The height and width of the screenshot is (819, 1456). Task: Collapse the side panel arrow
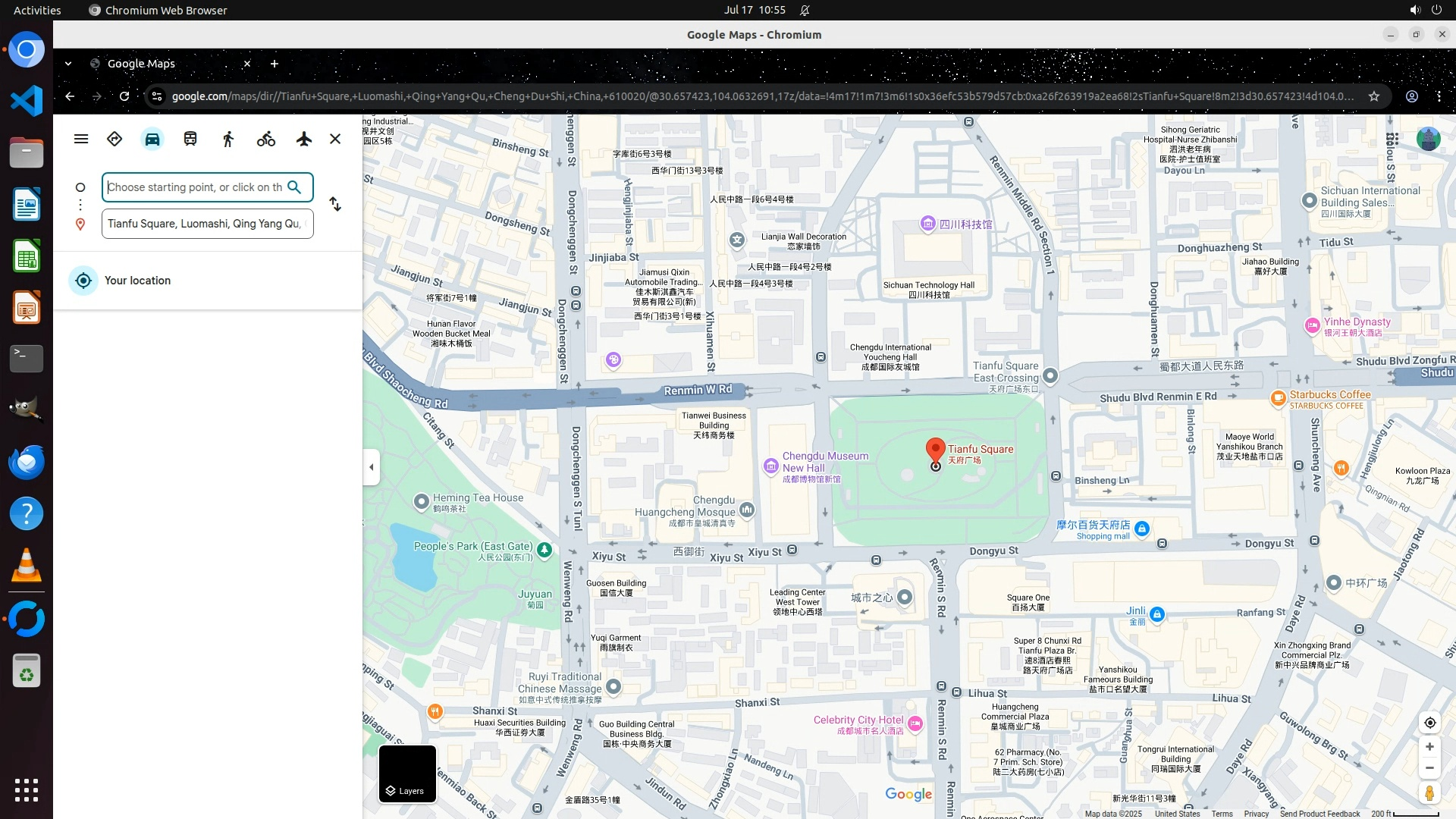click(372, 467)
